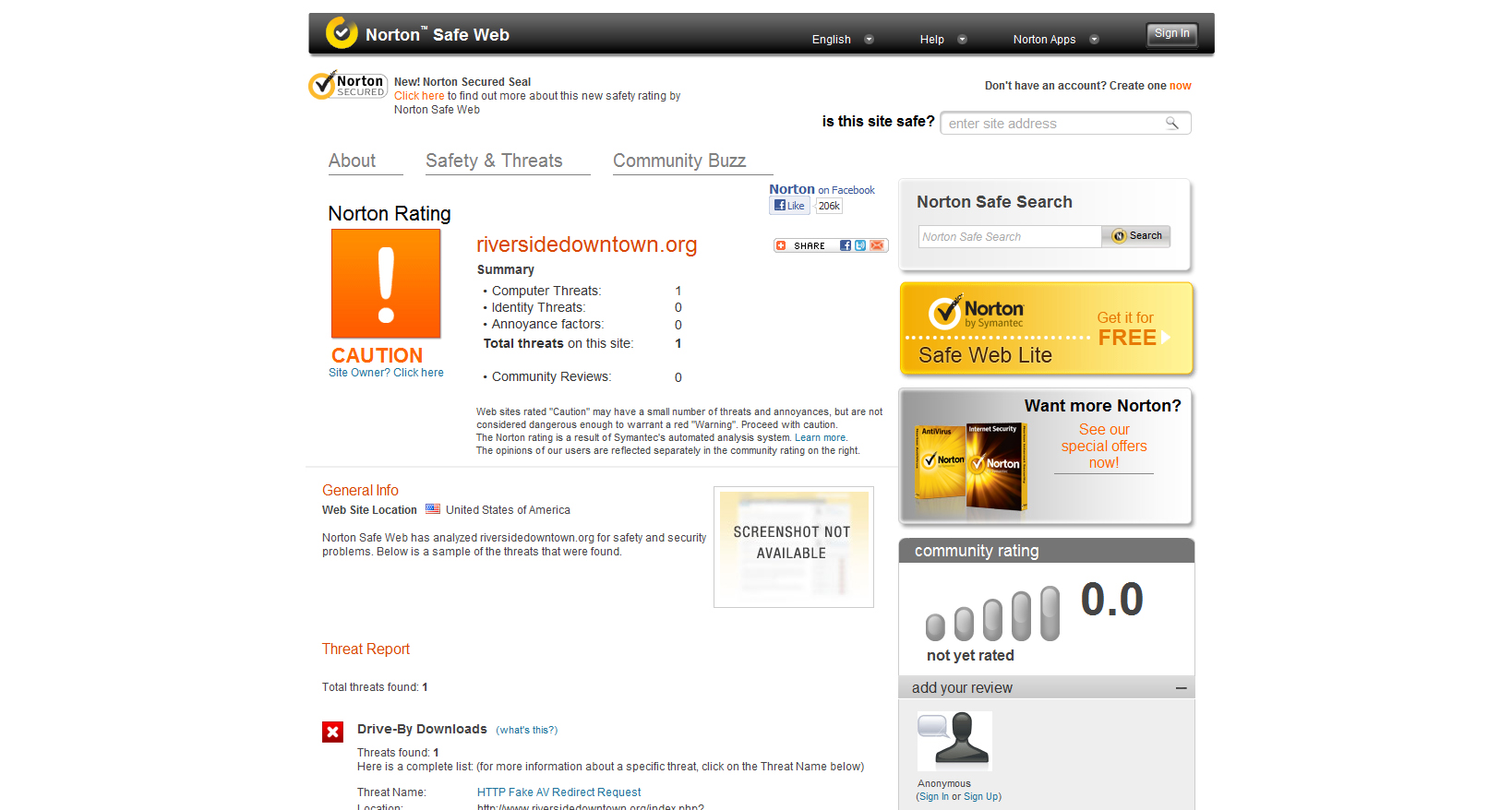Screen dimensions: 1512x810
Task: Click the Norton Secured seal badge
Action: tap(347, 86)
